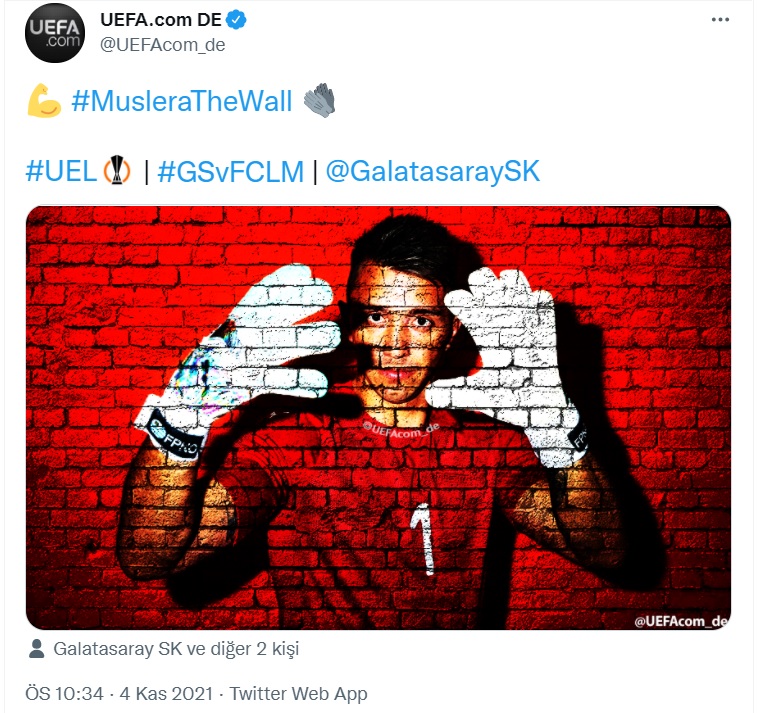Click the Europa League trophy emoji
Screen dimensions: 769x713
point(117,170)
